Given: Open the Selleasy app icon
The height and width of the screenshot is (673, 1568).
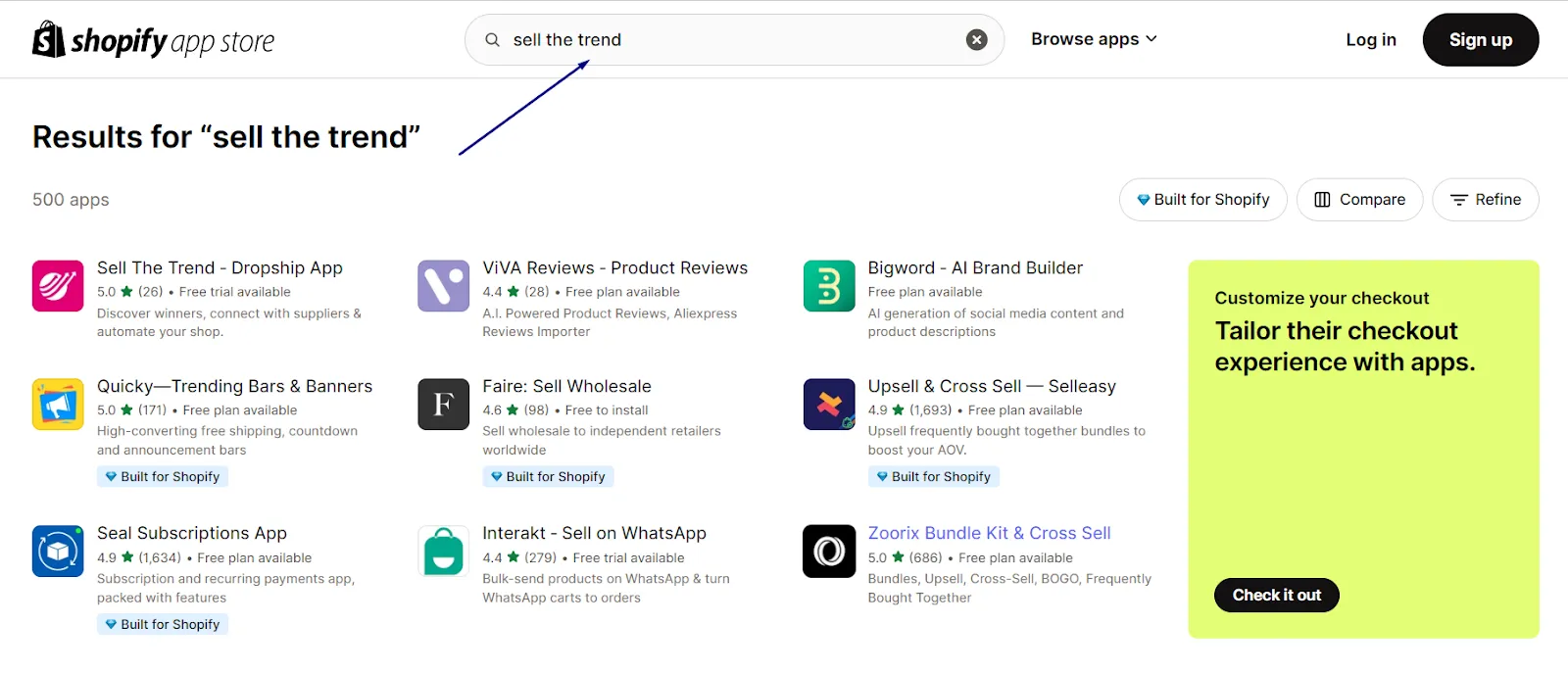Looking at the screenshot, I should click(829, 405).
